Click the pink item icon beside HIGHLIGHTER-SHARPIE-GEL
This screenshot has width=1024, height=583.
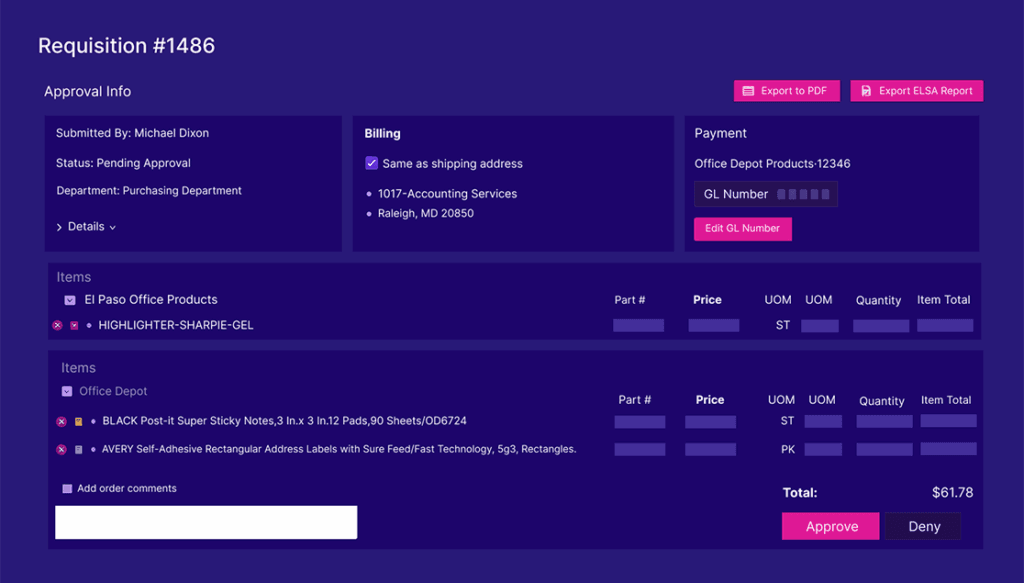coord(74,326)
